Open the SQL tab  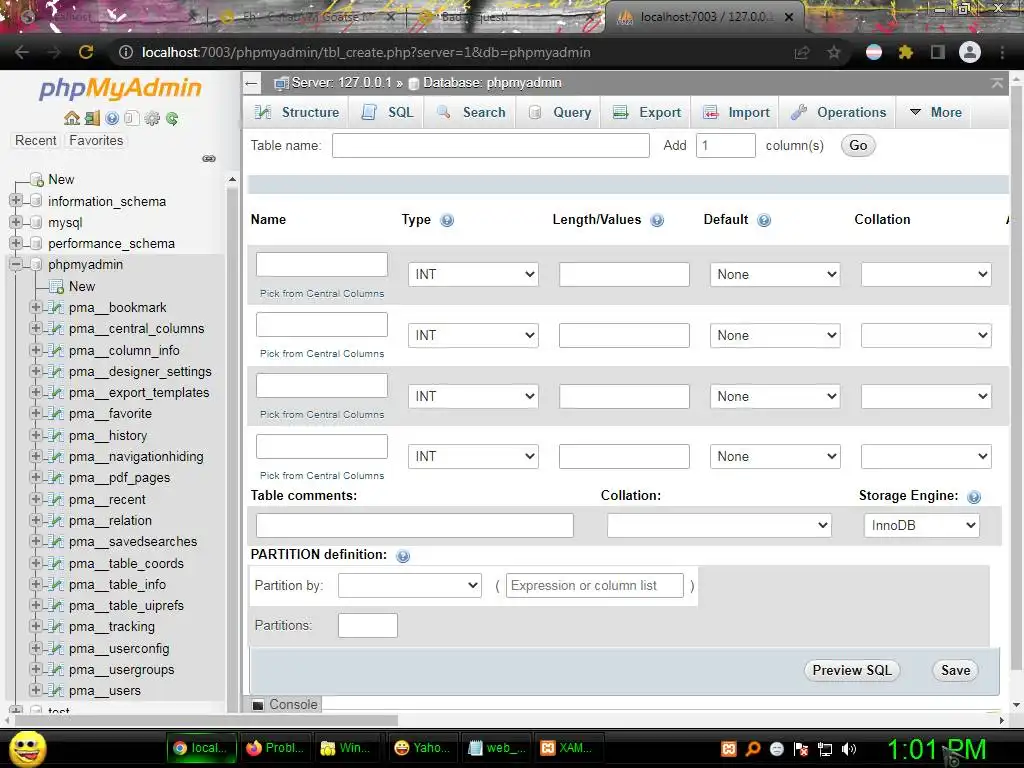387,112
